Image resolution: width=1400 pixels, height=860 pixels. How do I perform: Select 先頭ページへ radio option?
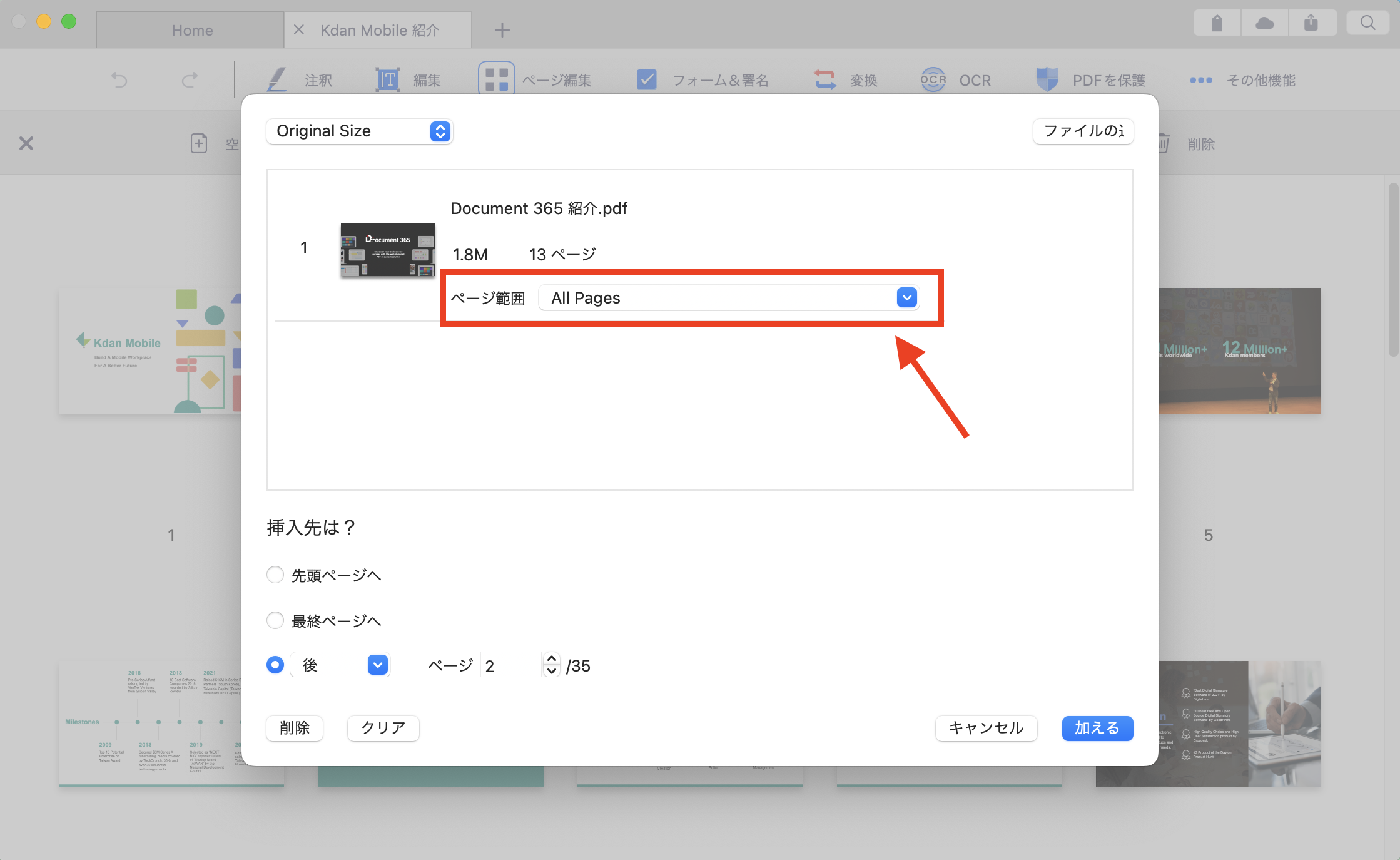pos(275,575)
